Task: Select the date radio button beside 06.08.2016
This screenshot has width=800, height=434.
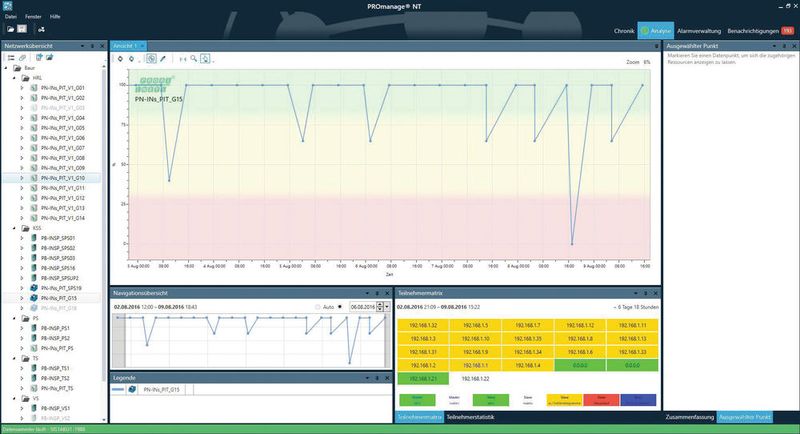Action: tap(340, 306)
